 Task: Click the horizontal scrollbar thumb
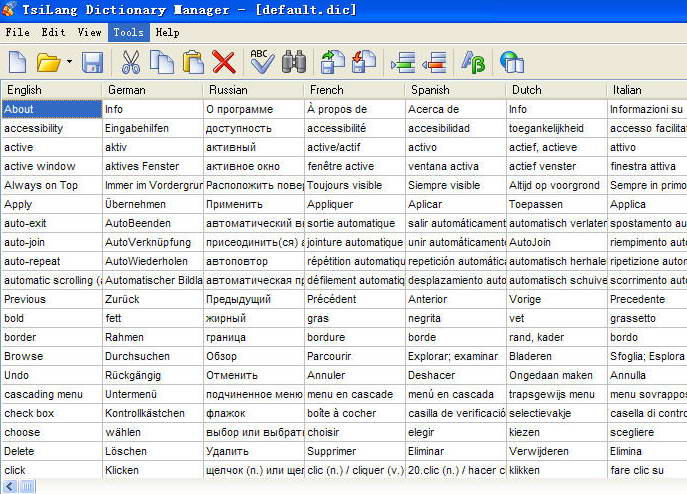coord(27,486)
